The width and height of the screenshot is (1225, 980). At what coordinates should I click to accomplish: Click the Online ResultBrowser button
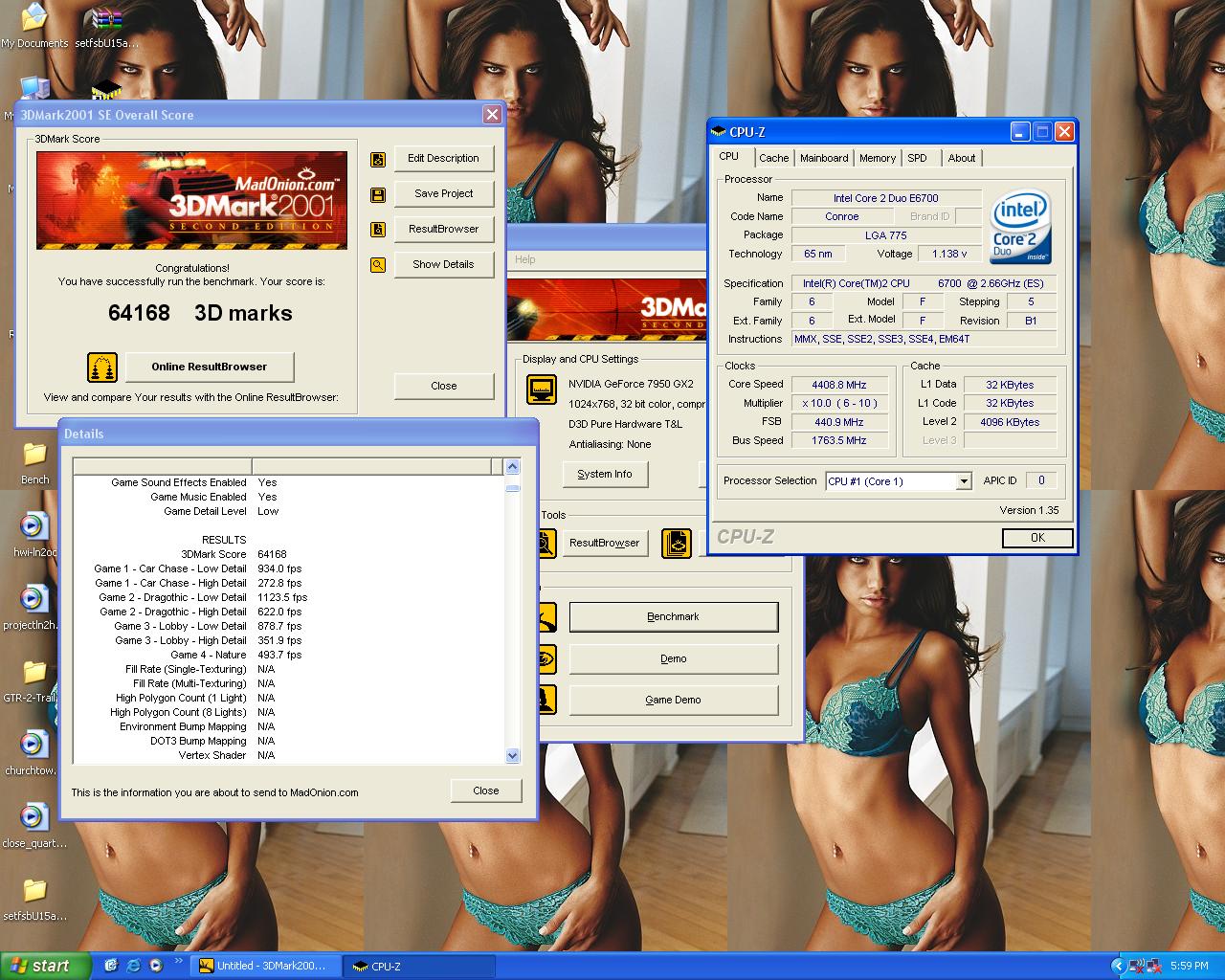click(209, 367)
